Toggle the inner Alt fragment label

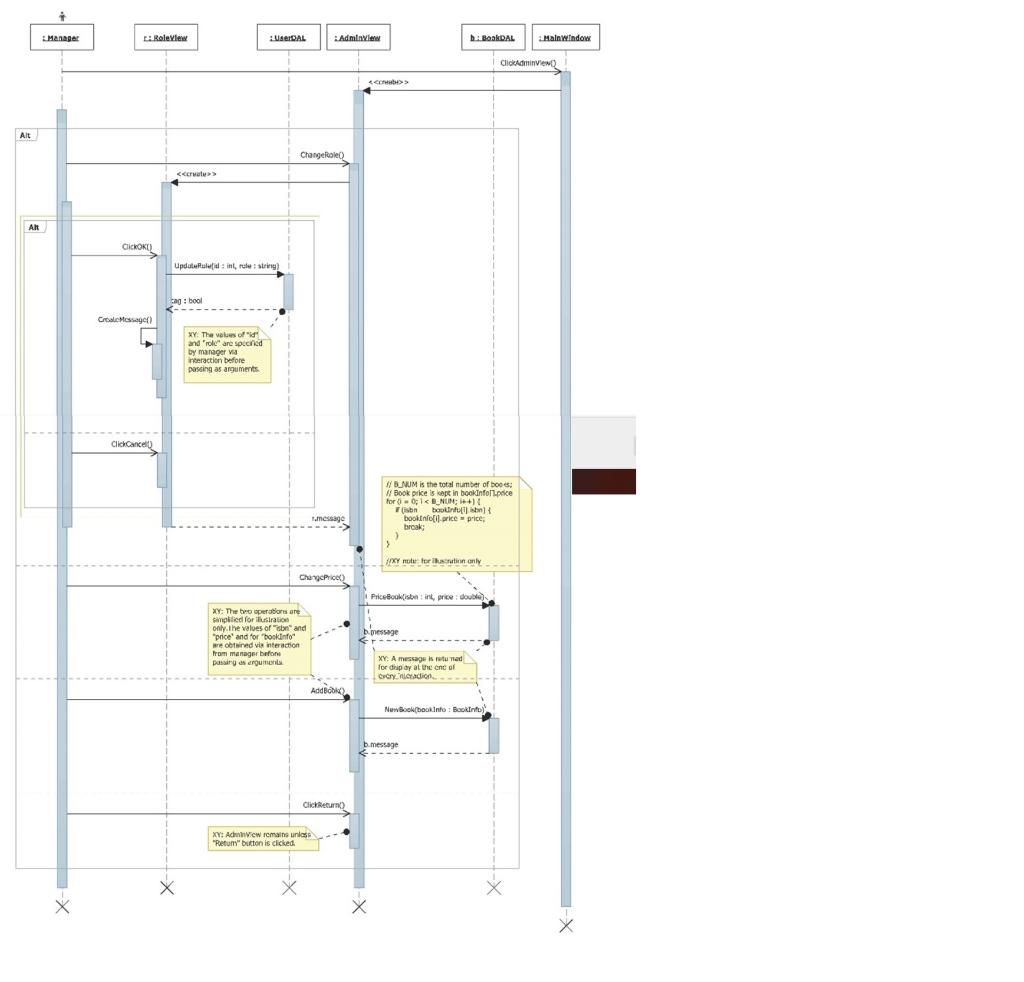point(35,226)
